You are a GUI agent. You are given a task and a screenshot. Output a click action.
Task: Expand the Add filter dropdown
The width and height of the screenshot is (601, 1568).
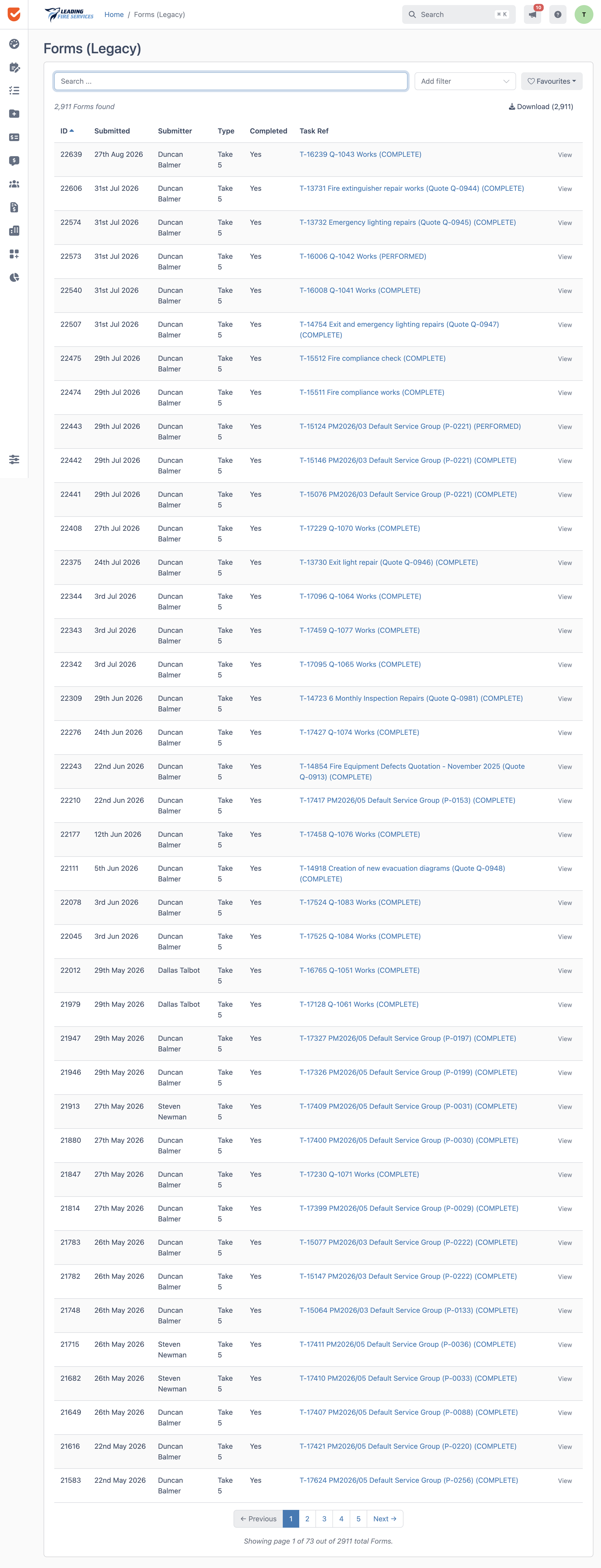[x=465, y=81]
